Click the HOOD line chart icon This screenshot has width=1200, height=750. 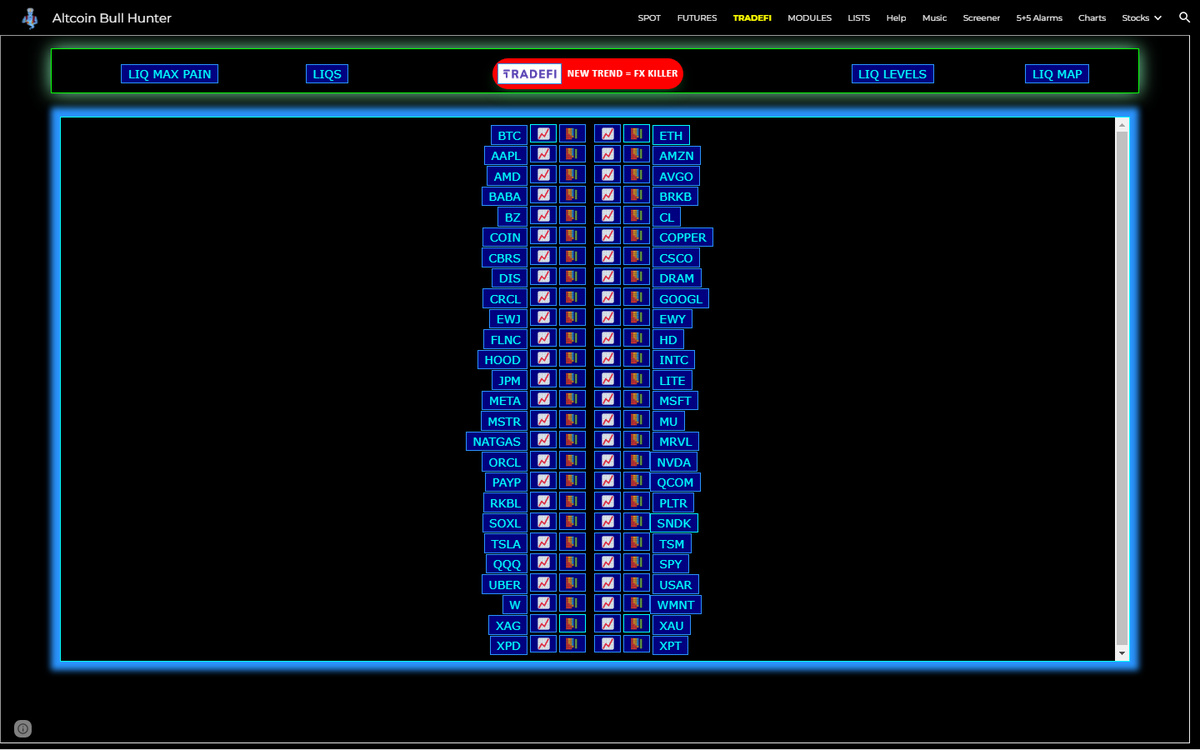[x=543, y=358]
